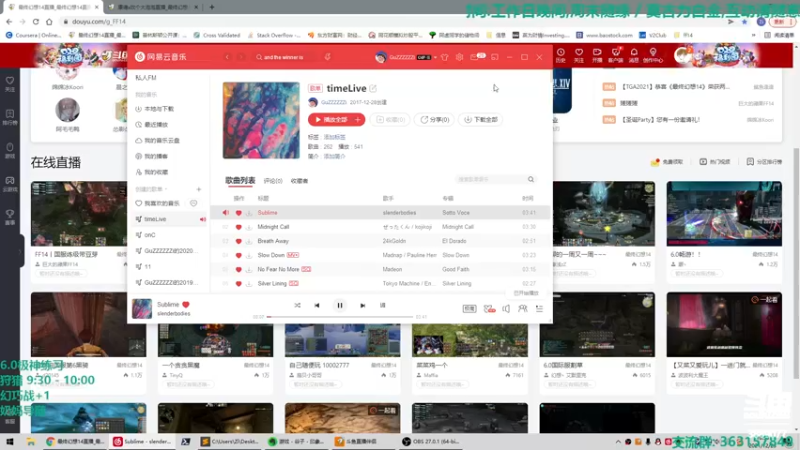The image size is (800, 450).
Task: Open the playlist cover artwork
Action: point(261,120)
